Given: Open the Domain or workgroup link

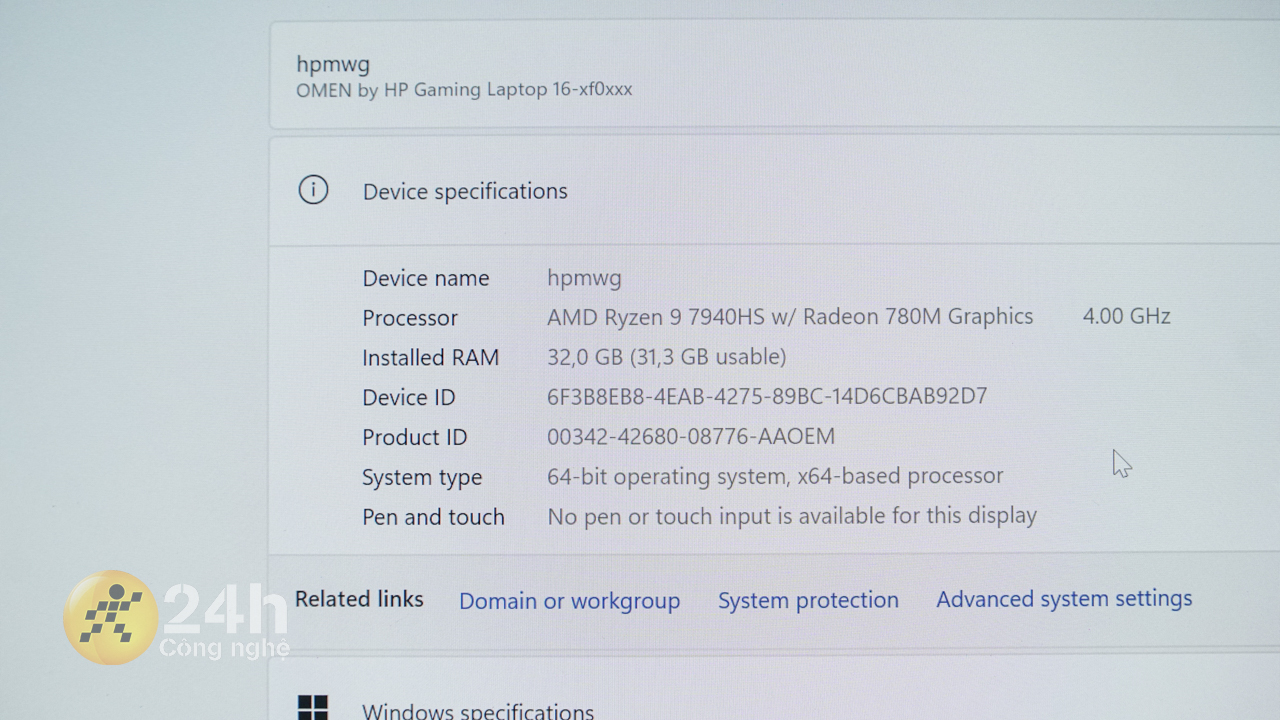Looking at the screenshot, I should pyautogui.click(x=569, y=601).
